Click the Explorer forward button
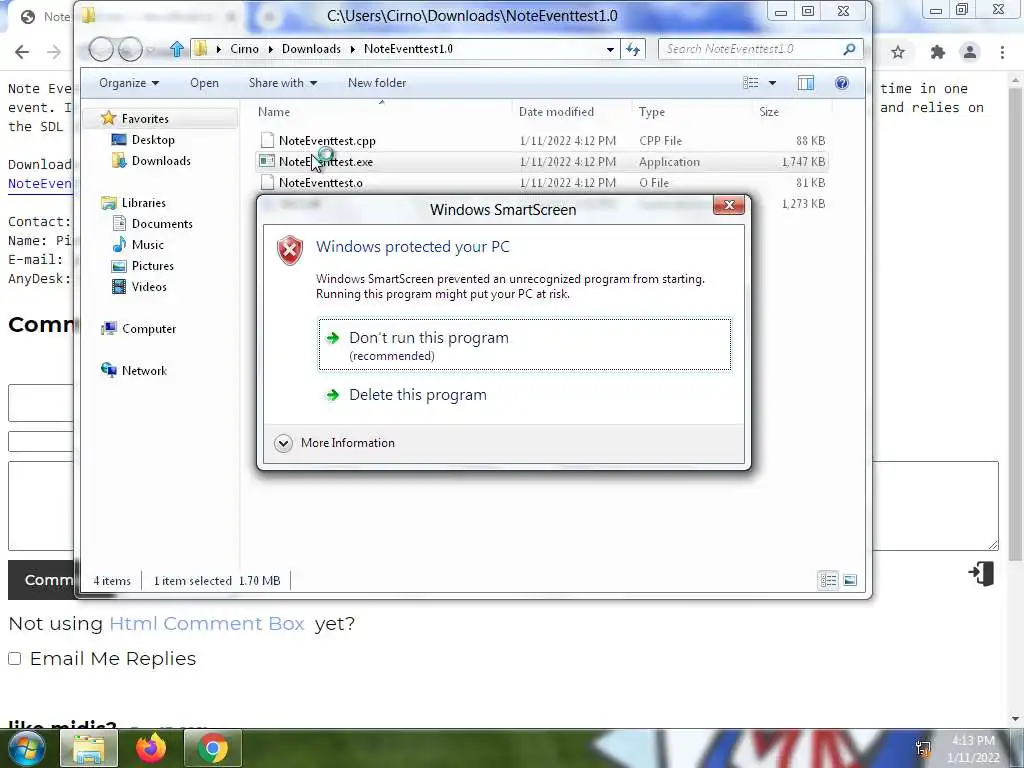 coord(130,49)
